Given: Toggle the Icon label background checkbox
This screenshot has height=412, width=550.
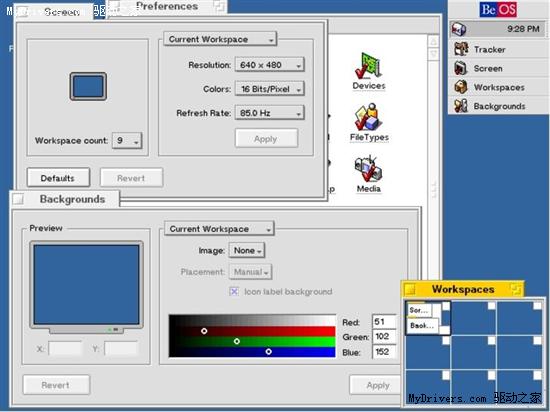Looking at the screenshot, I should [234, 291].
